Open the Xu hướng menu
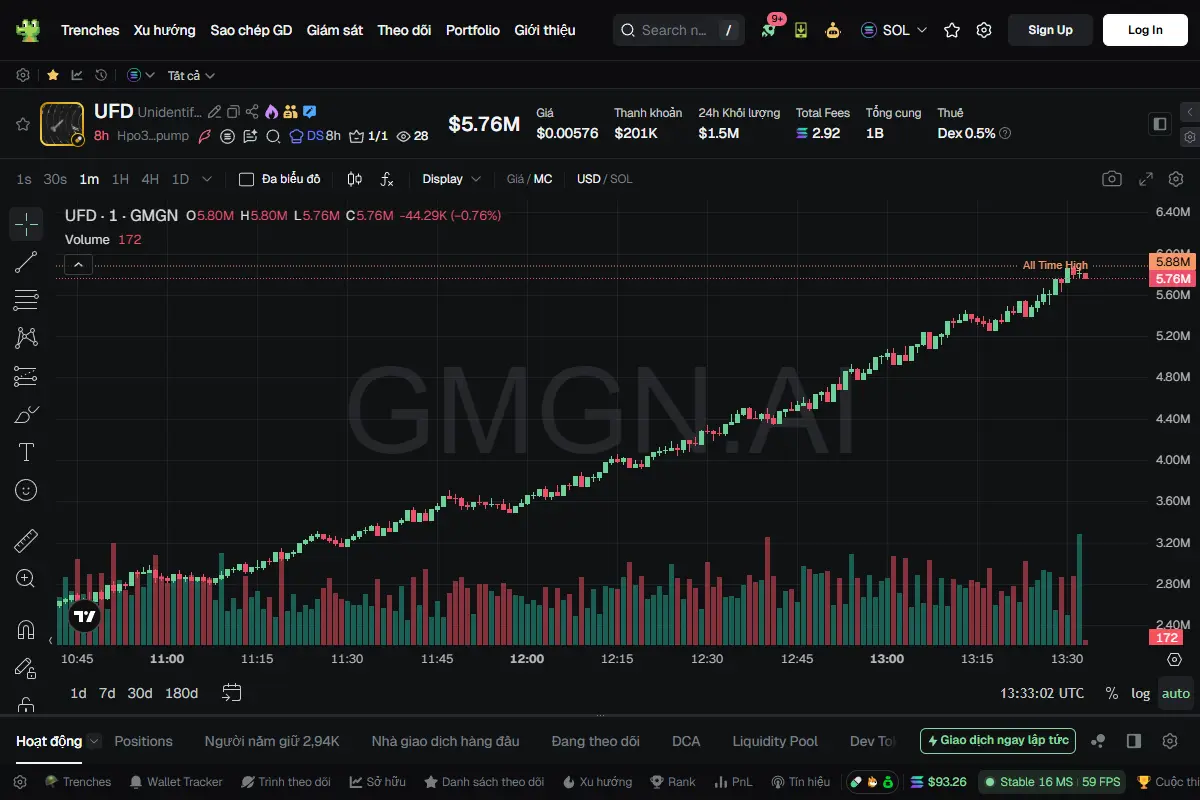 click(165, 30)
